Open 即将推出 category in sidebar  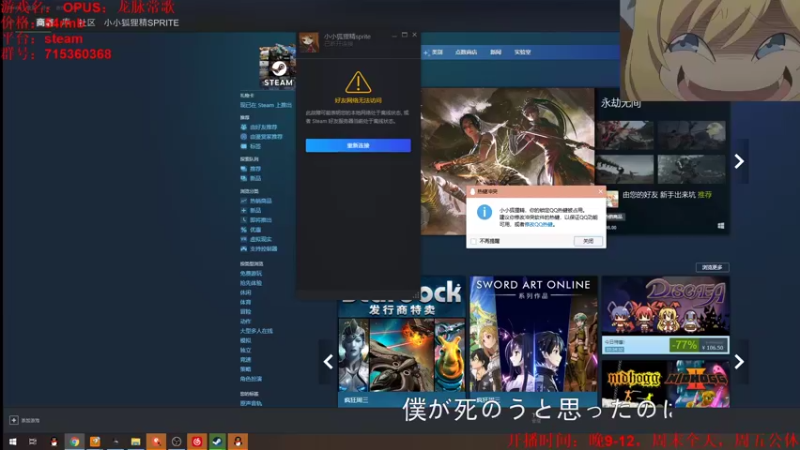(261, 220)
